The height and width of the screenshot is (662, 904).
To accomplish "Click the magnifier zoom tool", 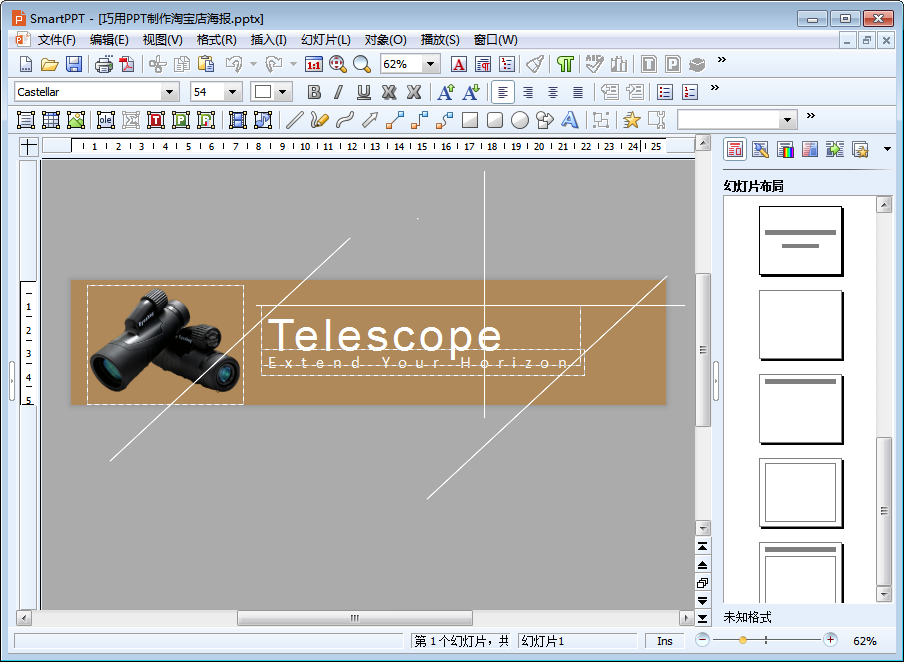I will (361, 64).
